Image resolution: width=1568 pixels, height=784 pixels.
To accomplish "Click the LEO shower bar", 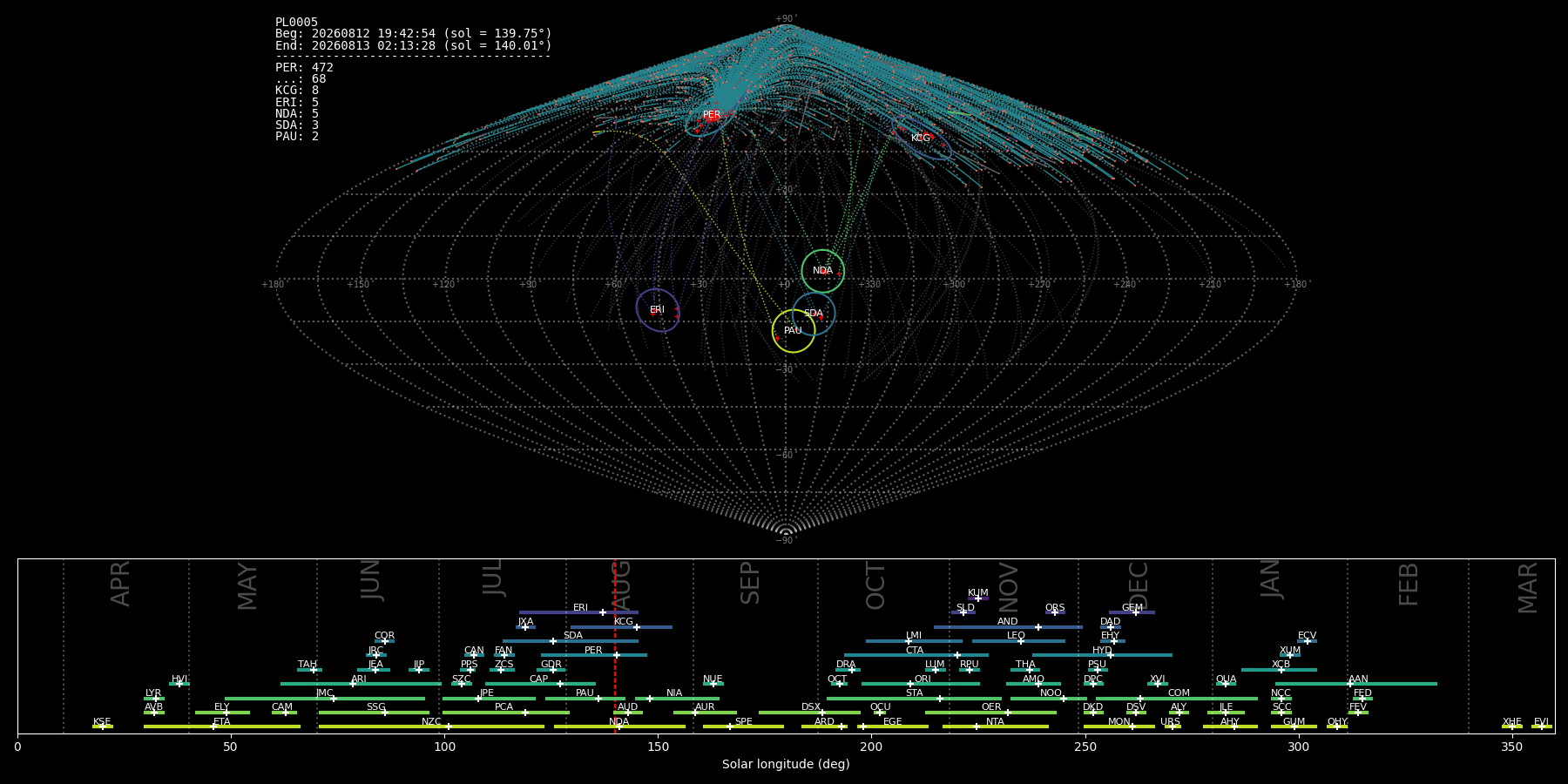I will coord(1018,641).
